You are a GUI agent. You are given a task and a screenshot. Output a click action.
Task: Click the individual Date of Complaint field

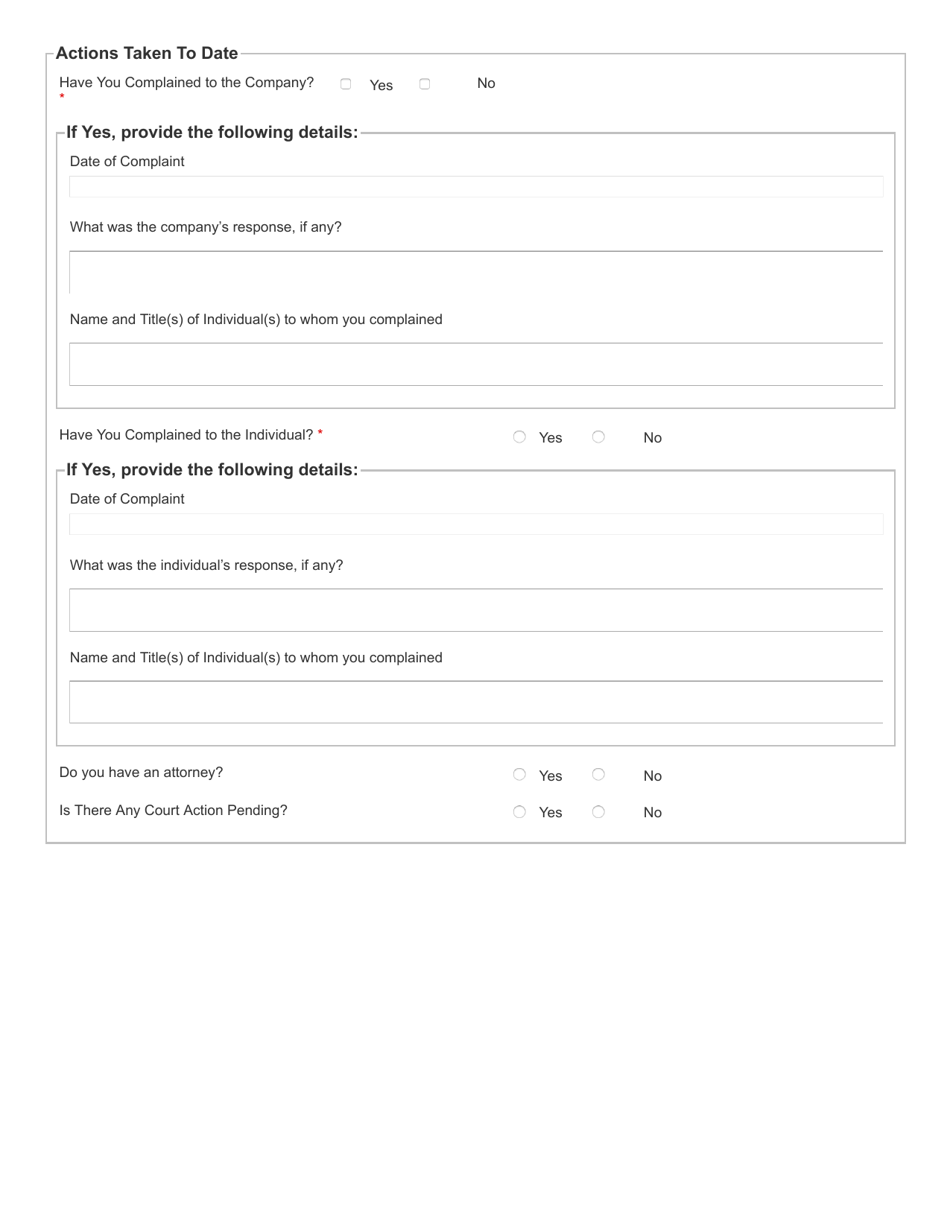tap(476, 524)
